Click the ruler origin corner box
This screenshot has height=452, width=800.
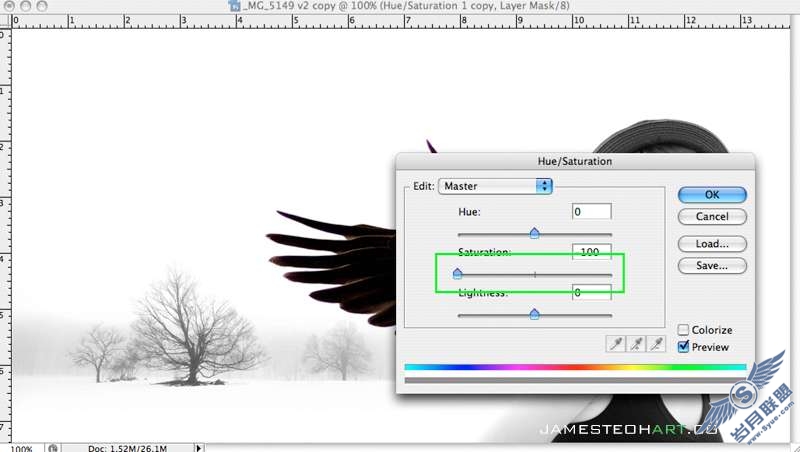click(5, 21)
